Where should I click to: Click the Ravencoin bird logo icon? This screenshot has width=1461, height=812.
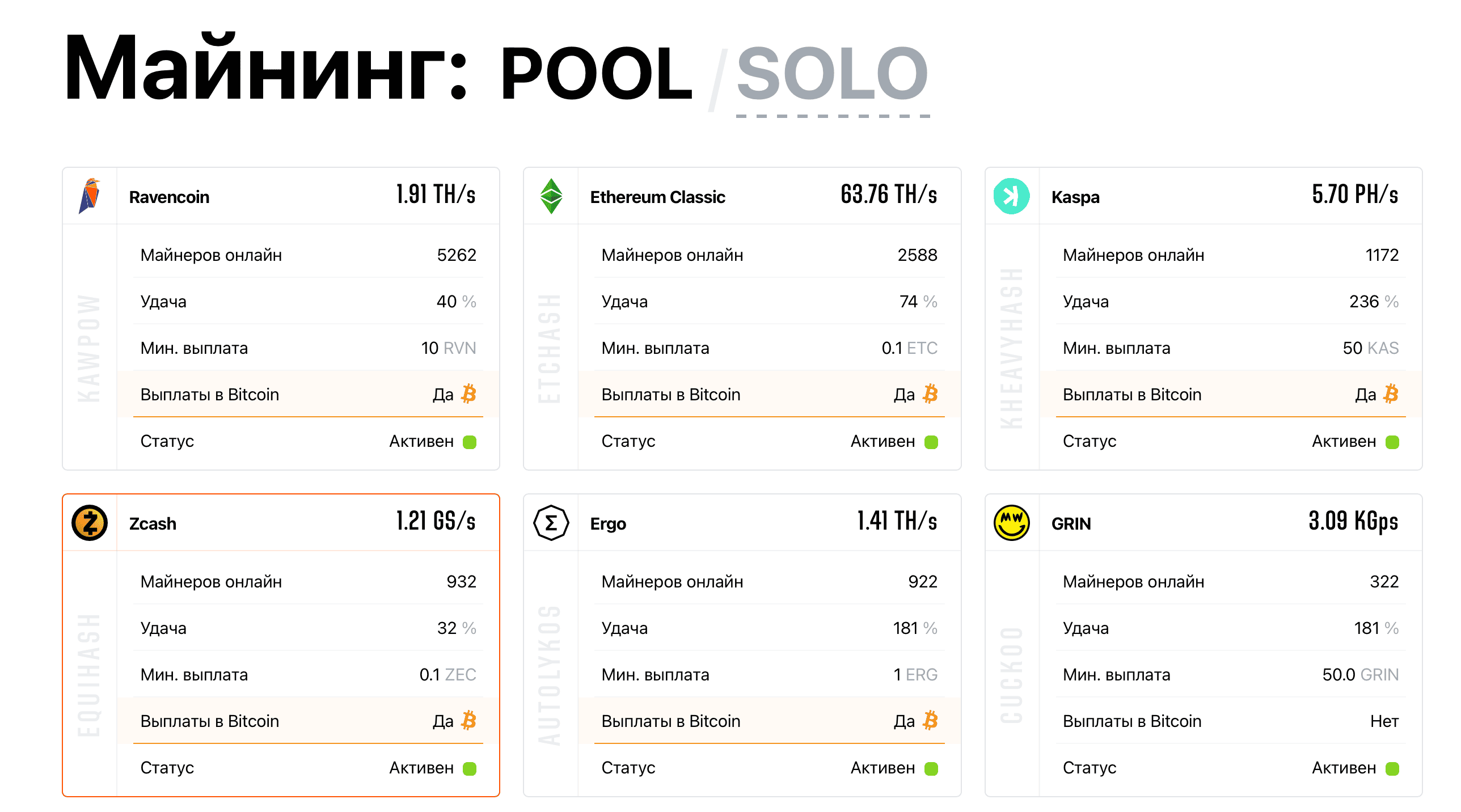(x=90, y=196)
